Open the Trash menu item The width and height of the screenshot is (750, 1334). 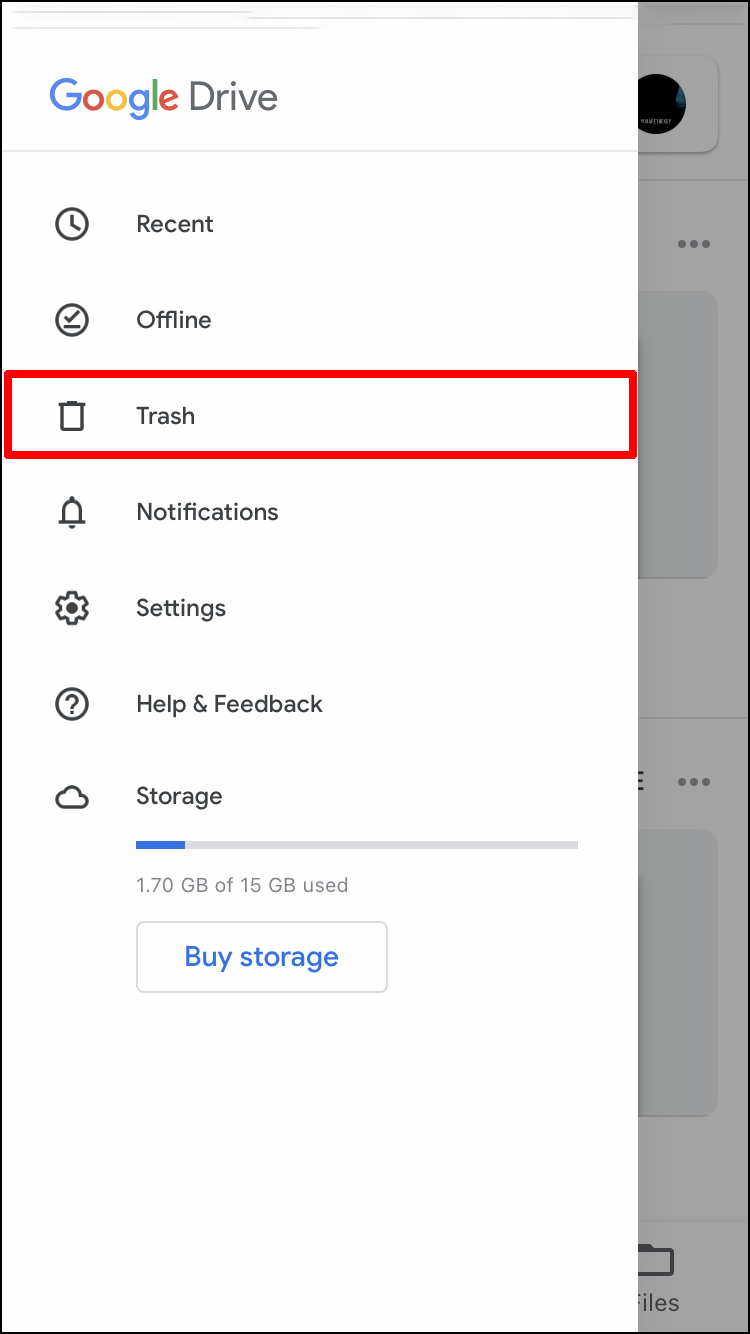[320, 415]
